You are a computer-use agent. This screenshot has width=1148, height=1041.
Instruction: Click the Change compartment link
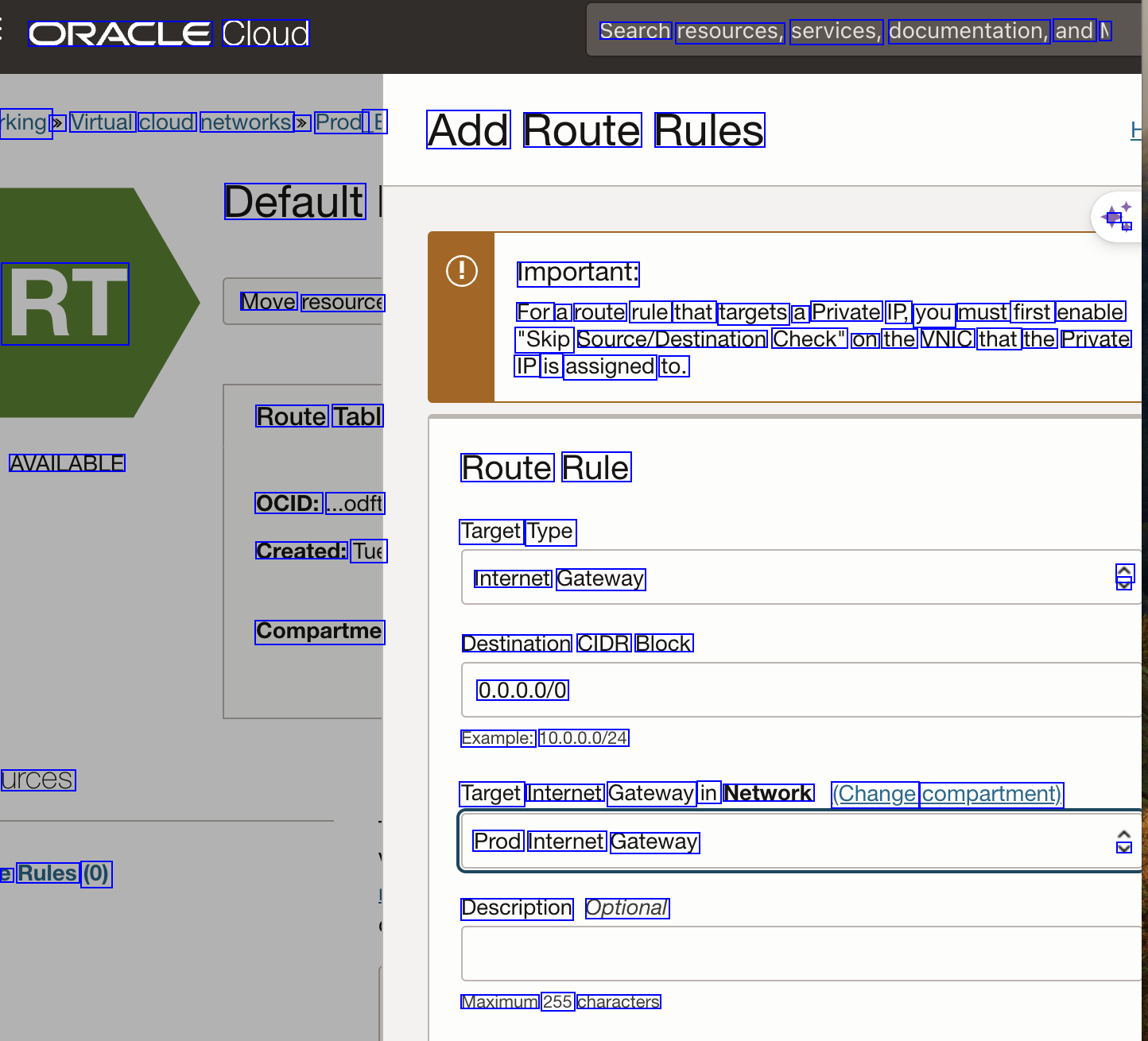pyautogui.click(x=946, y=794)
